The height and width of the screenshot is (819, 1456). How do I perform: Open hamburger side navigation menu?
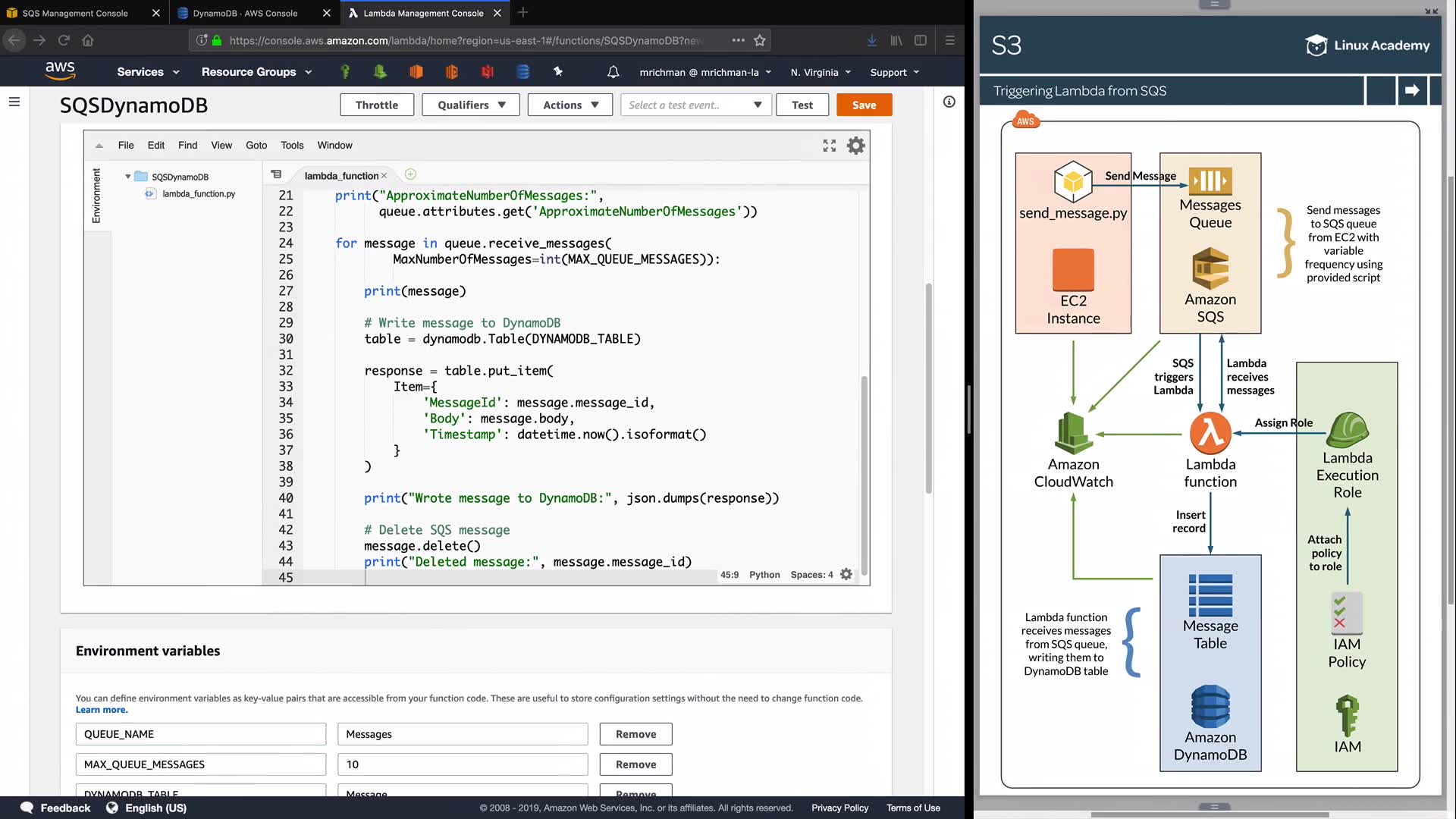14,102
